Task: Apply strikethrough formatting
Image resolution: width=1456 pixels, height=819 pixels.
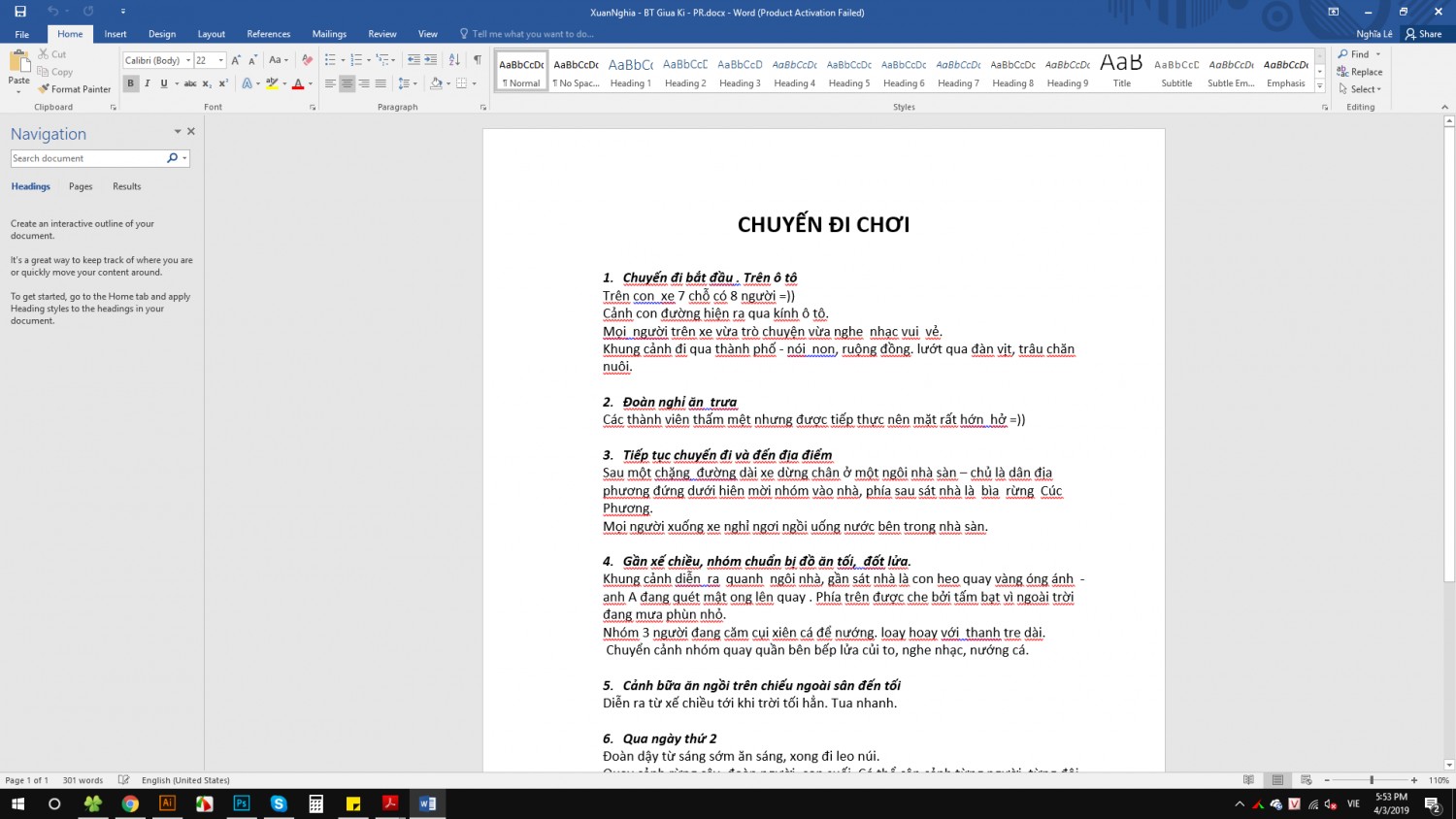Action: (x=190, y=84)
